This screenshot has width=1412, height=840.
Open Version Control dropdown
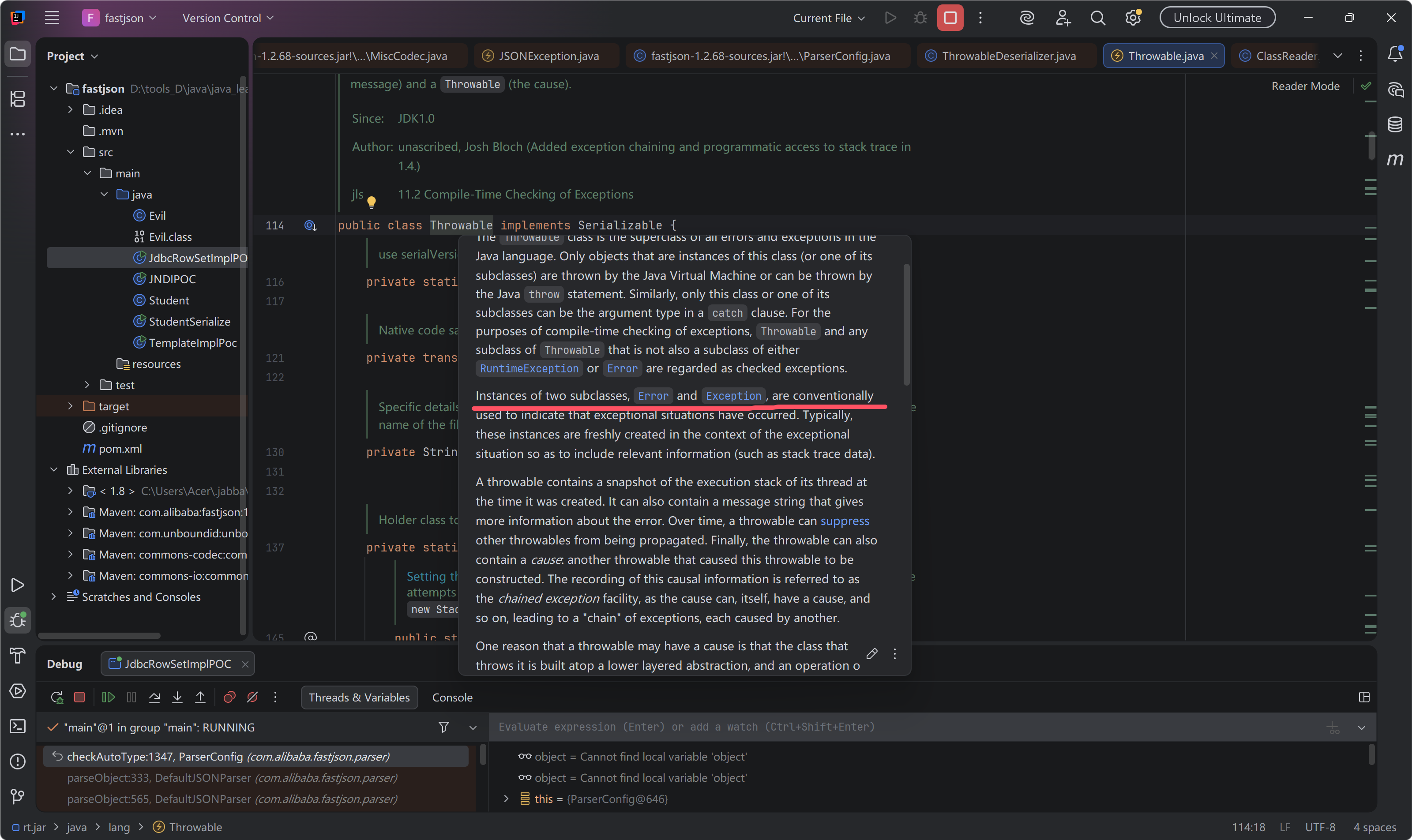coord(228,18)
